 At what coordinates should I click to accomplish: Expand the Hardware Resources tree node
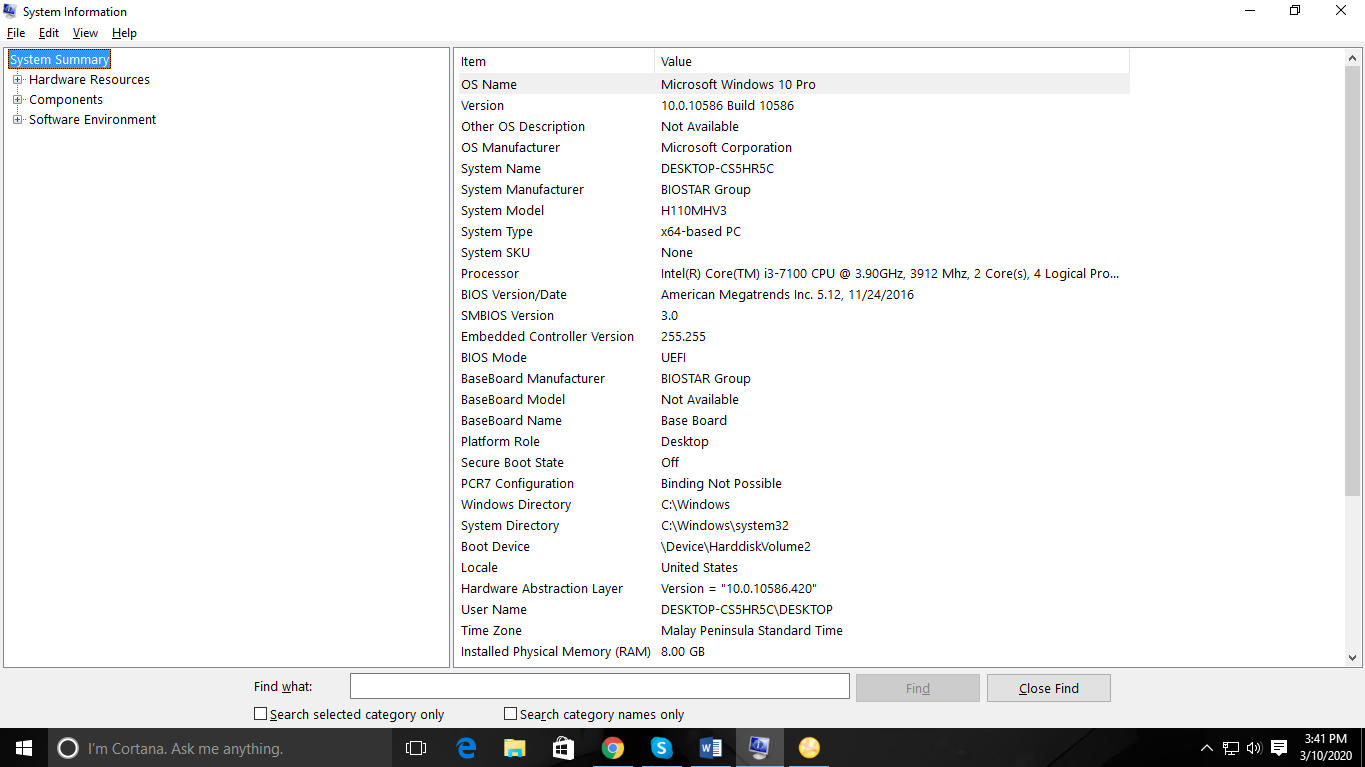tap(17, 80)
